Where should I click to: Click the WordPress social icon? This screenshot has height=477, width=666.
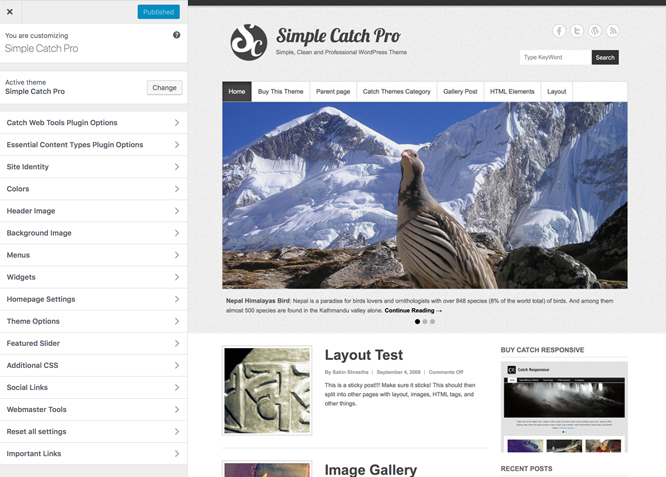coord(595,31)
